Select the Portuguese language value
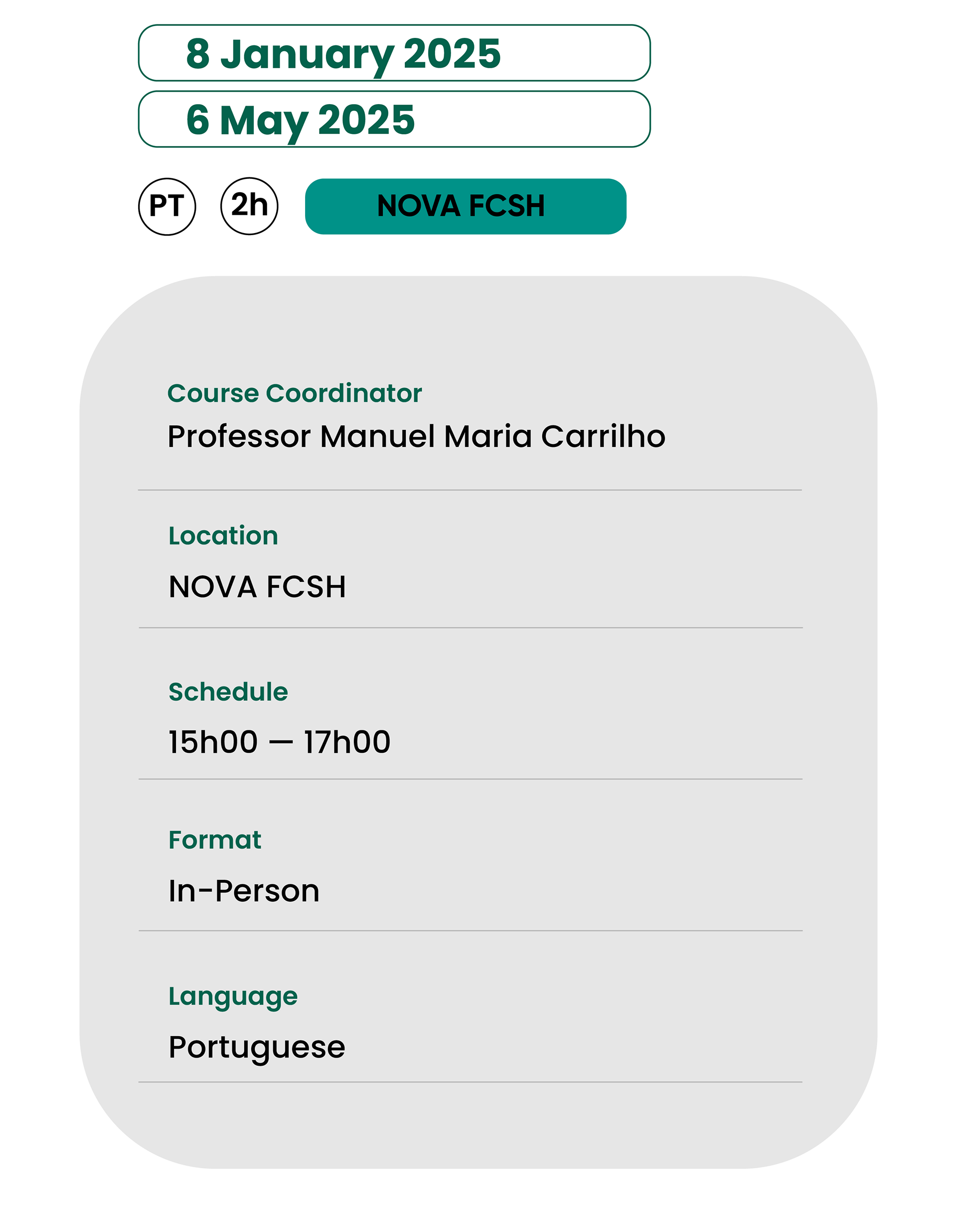Image resolution: width=957 pixels, height=1232 pixels. [257, 1047]
